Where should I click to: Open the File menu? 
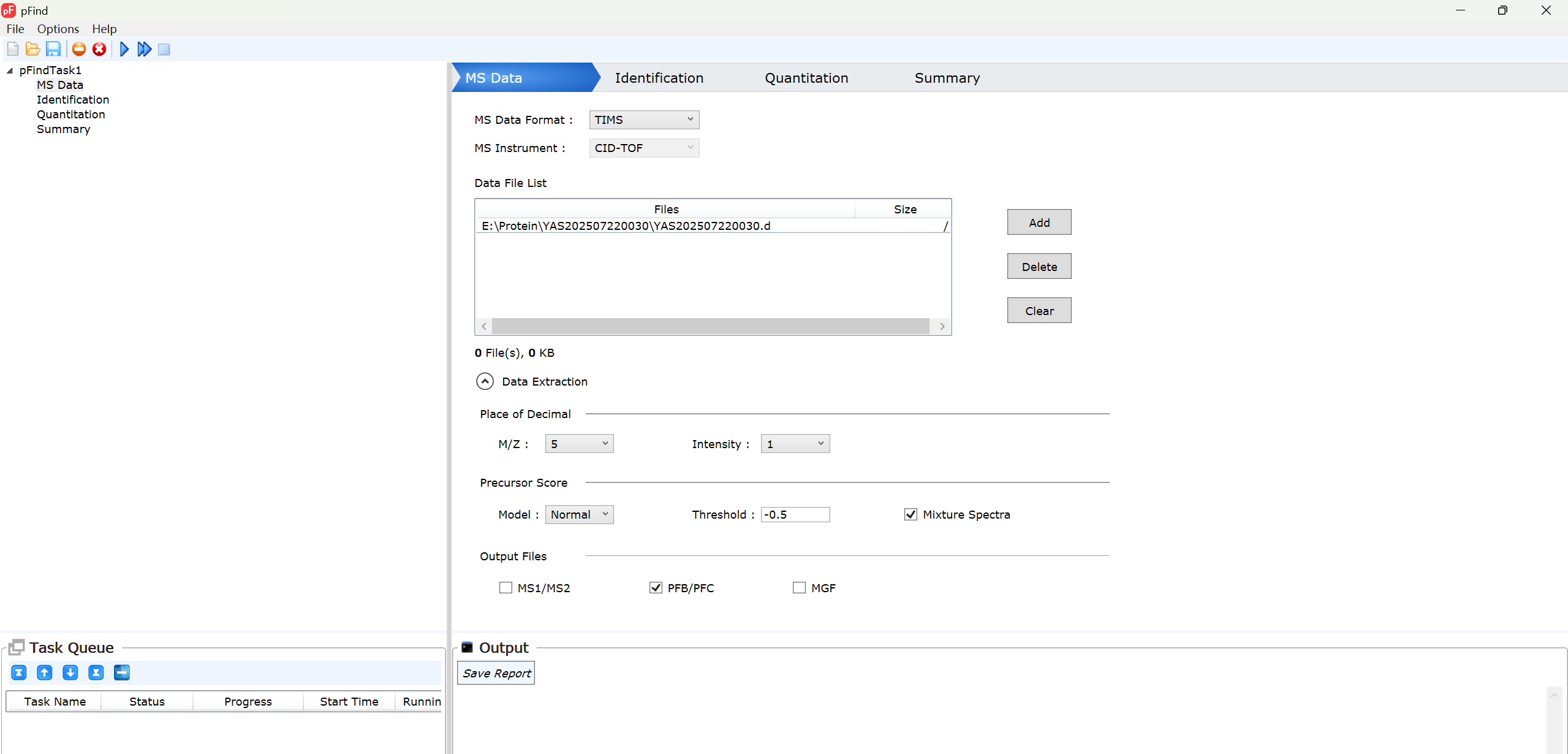15,29
